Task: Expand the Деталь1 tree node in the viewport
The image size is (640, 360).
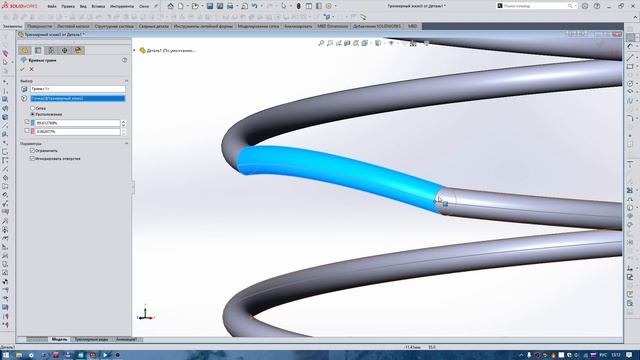Action: 134,50
